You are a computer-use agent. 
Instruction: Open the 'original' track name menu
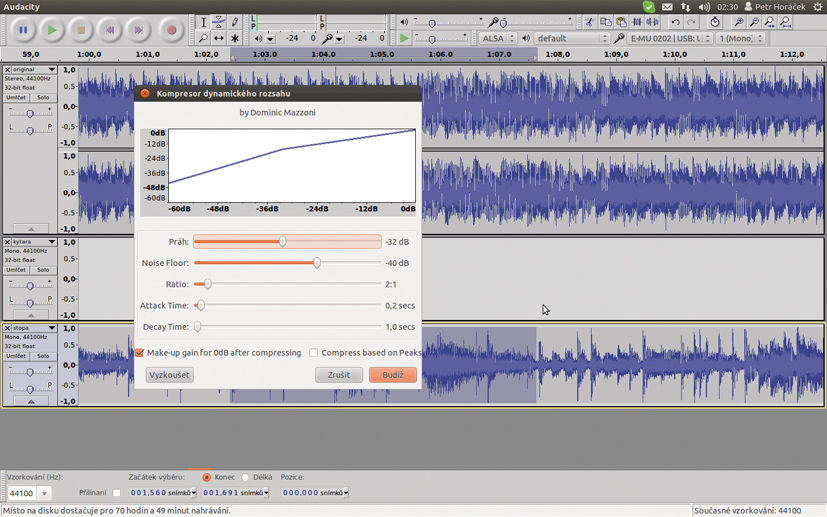point(34,69)
